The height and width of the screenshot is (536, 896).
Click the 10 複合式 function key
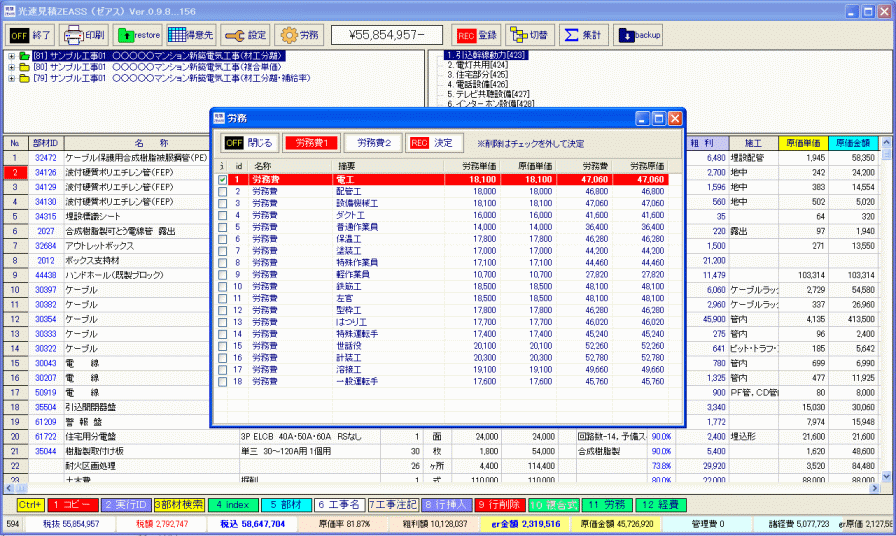554,505
